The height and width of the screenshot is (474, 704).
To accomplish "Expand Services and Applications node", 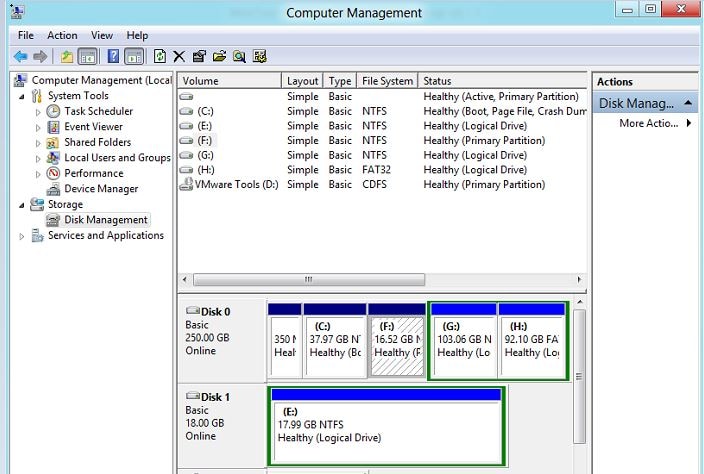I will (22, 236).
